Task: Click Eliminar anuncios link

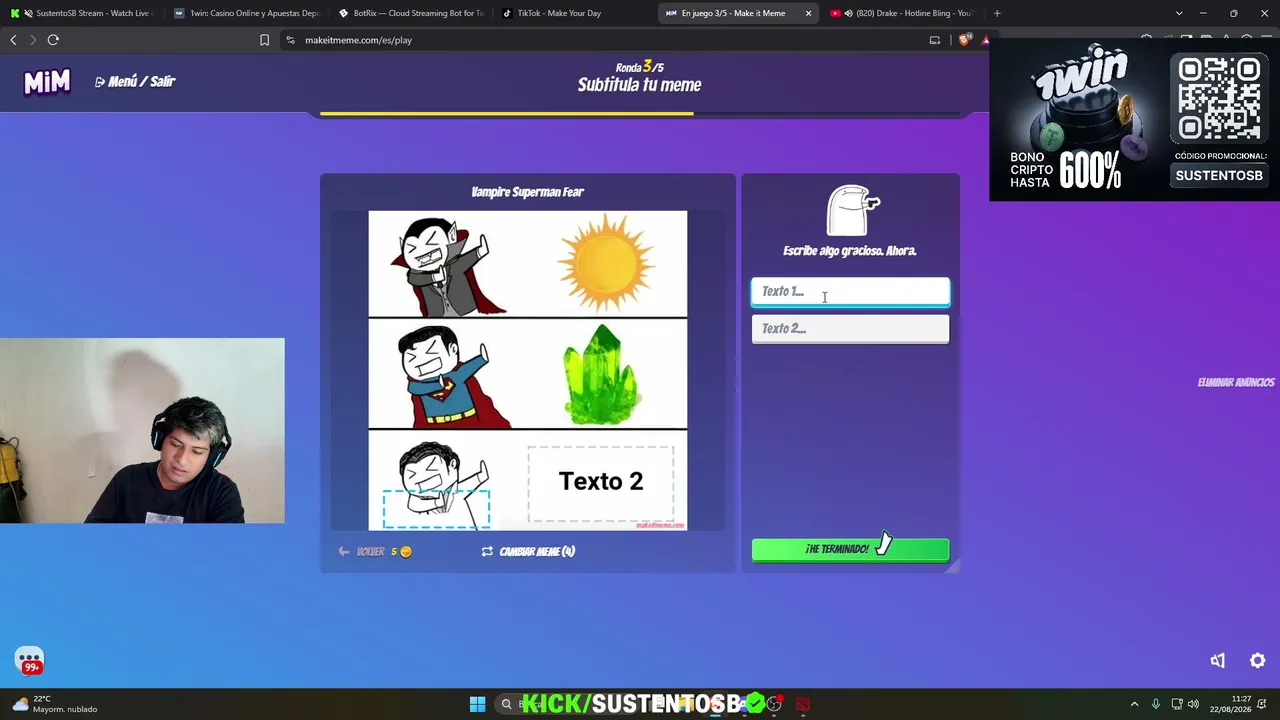Action: coord(1236,382)
